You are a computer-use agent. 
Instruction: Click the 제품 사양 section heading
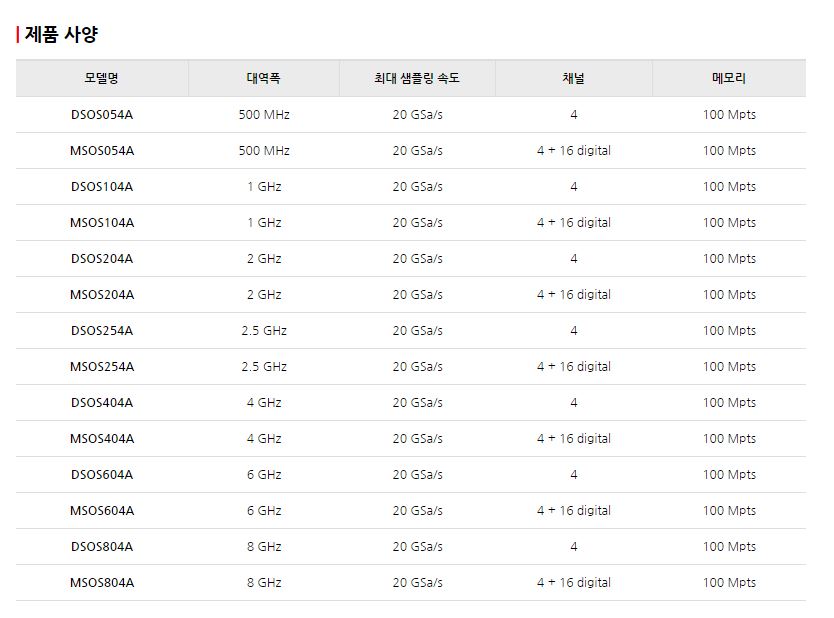pyautogui.click(x=61, y=35)
